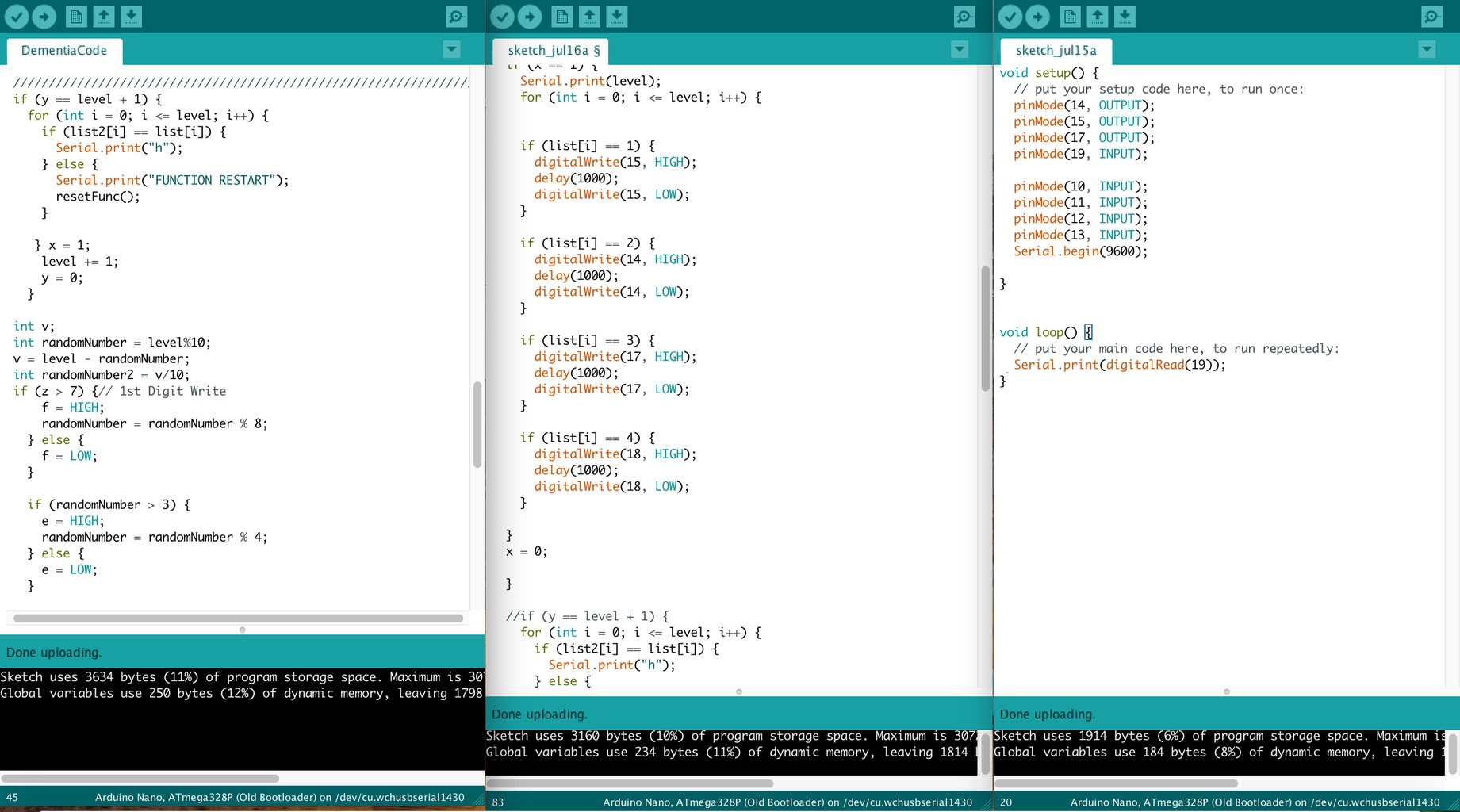The height and width of the screenshot is (812, 1460).
Task: Upload sketch_jul15a to the Arduino Nano
Action: (x=1037, y=16)
